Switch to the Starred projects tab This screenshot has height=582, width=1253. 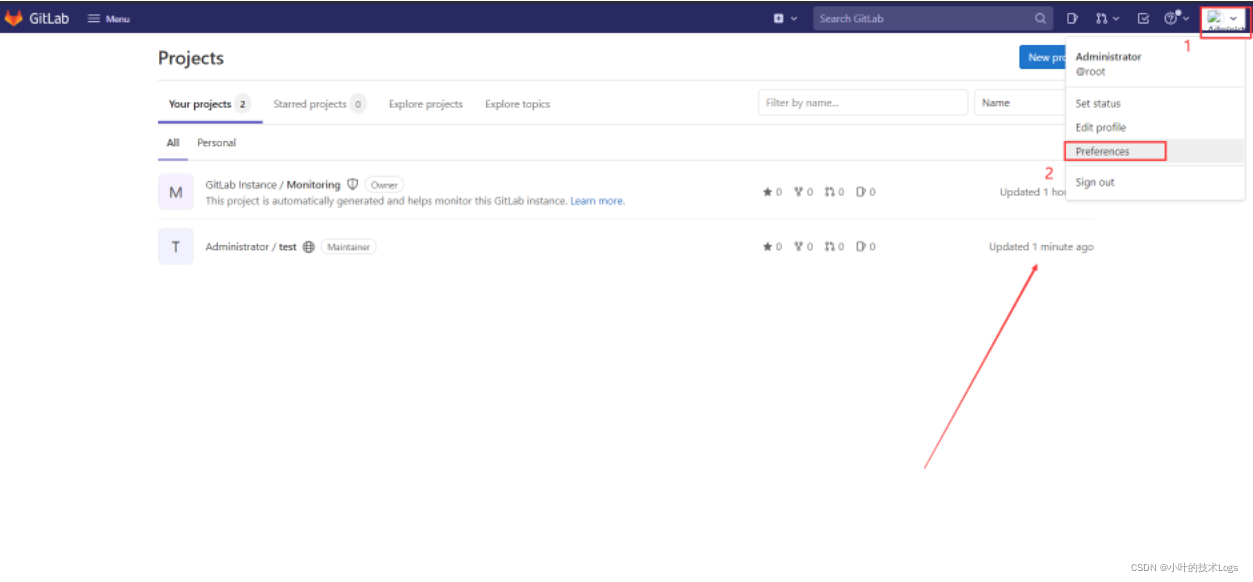(312, 103)
